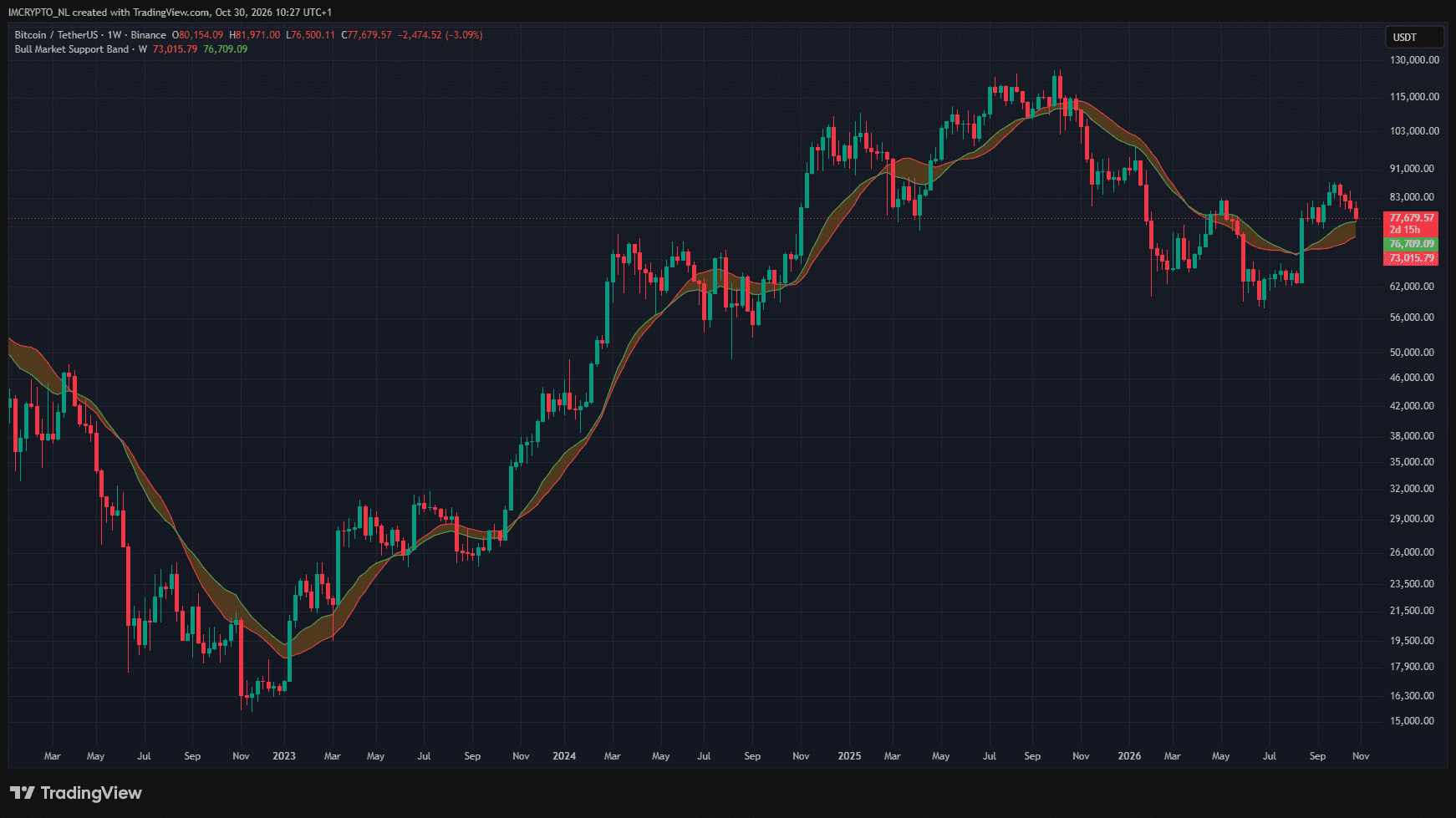Image resolution: width=1456 pixels, height=818 pixels.
Task: Click the 32,000.00 price axis label
Action: pos(1412,489)
